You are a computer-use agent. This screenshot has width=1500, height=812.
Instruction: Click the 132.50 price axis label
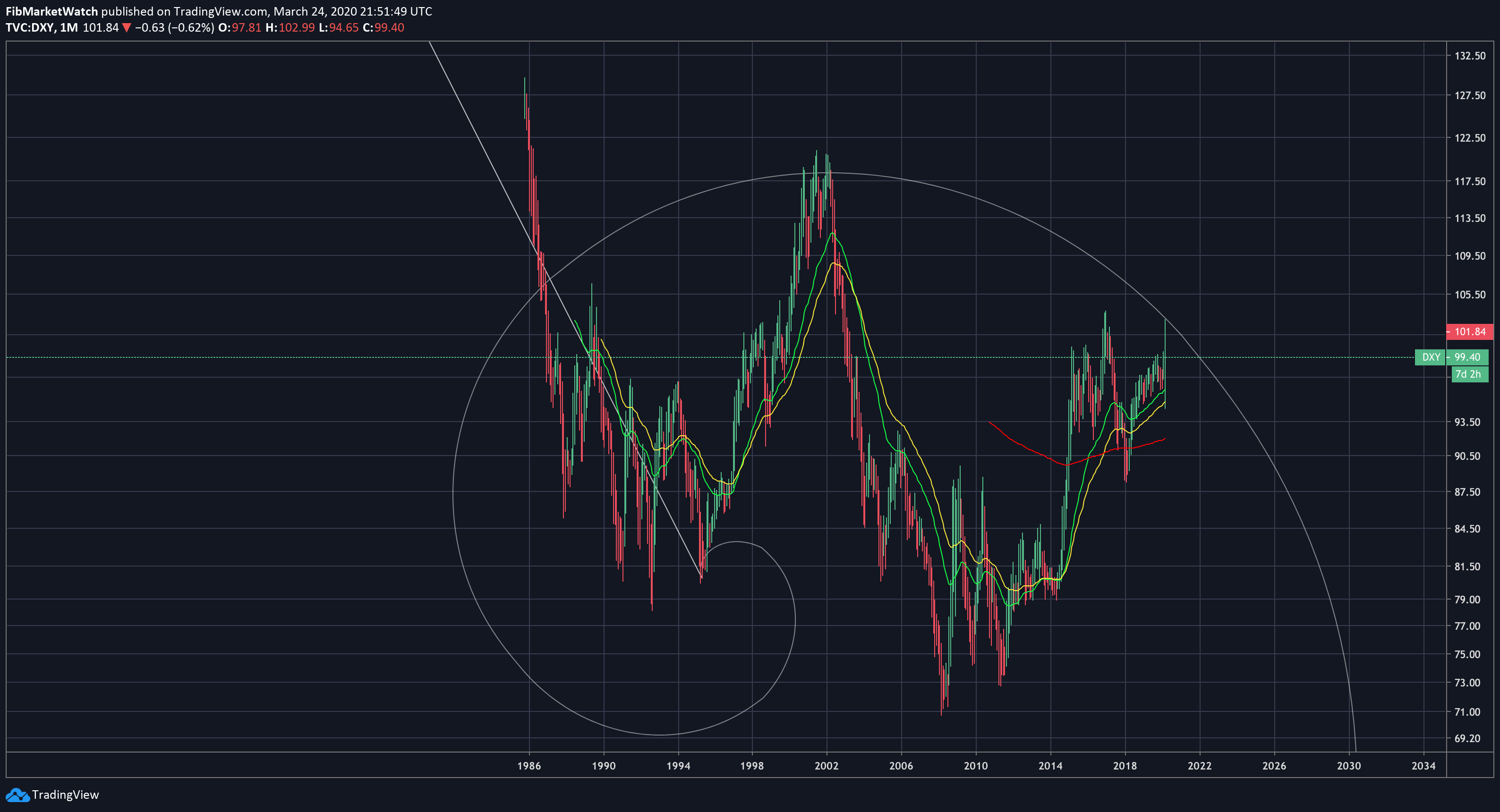click(1470, 56)
